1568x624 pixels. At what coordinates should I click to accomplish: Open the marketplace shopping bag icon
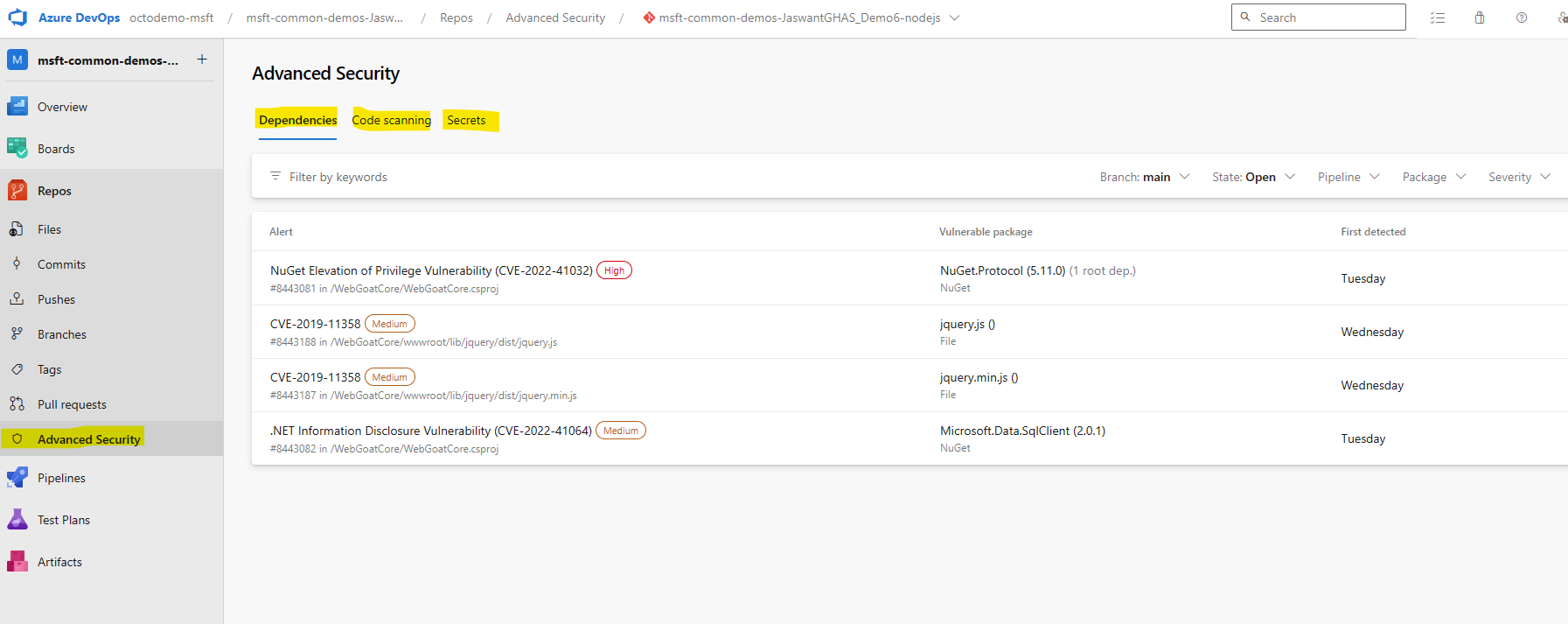[1480, 18]
